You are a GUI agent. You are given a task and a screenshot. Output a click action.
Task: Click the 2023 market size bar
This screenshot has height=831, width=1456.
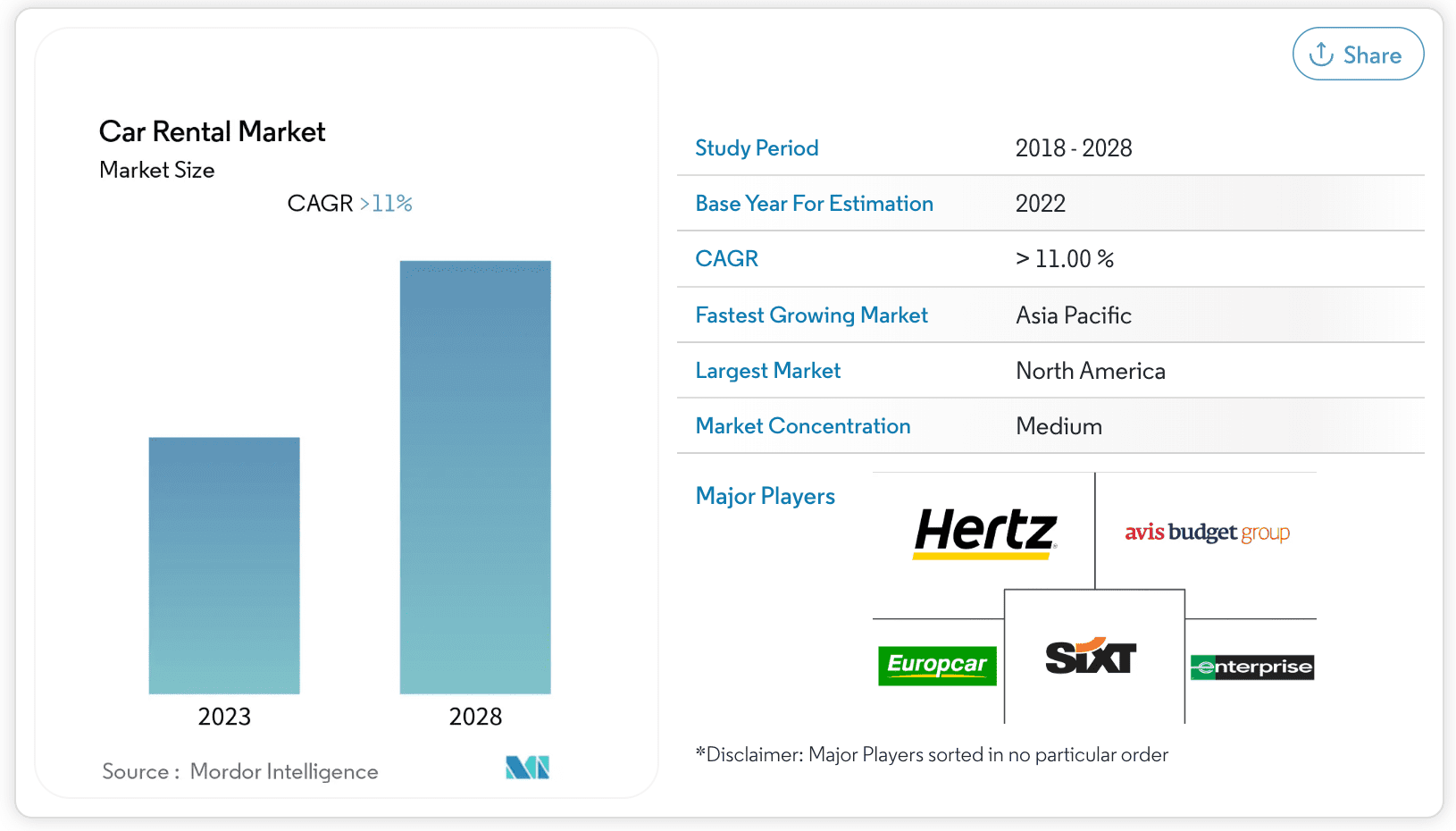click(x=224, y=566)
